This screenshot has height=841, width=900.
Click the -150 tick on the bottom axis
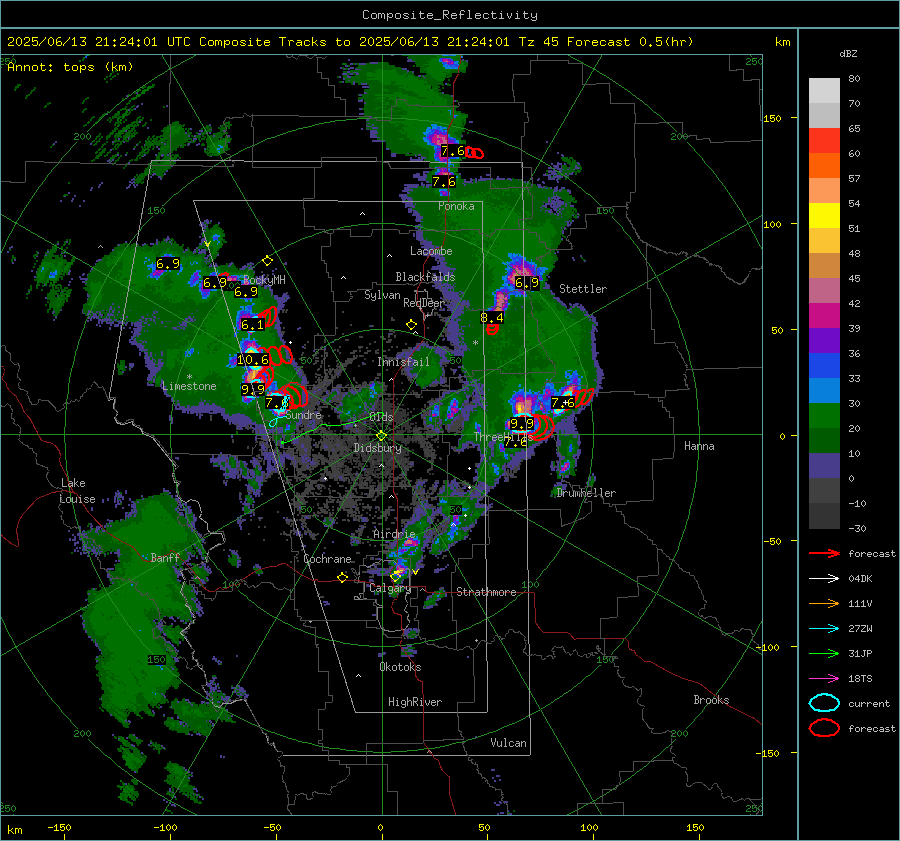[x=59, y=827]
